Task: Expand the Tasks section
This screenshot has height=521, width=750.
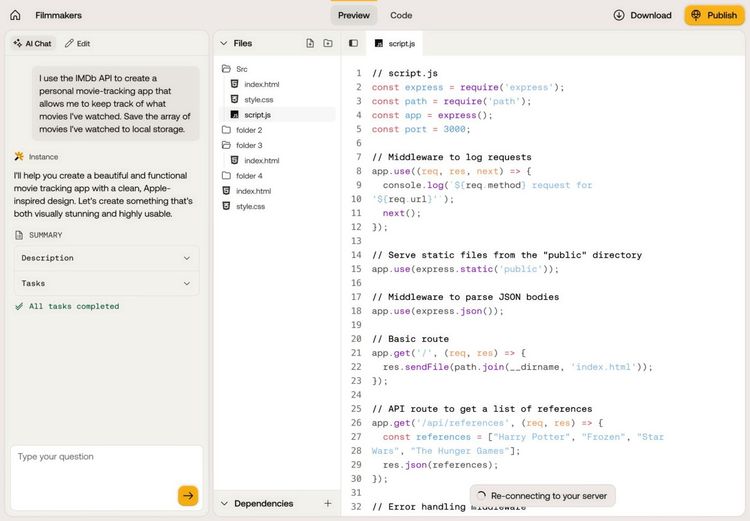Action: coord(107,283)
